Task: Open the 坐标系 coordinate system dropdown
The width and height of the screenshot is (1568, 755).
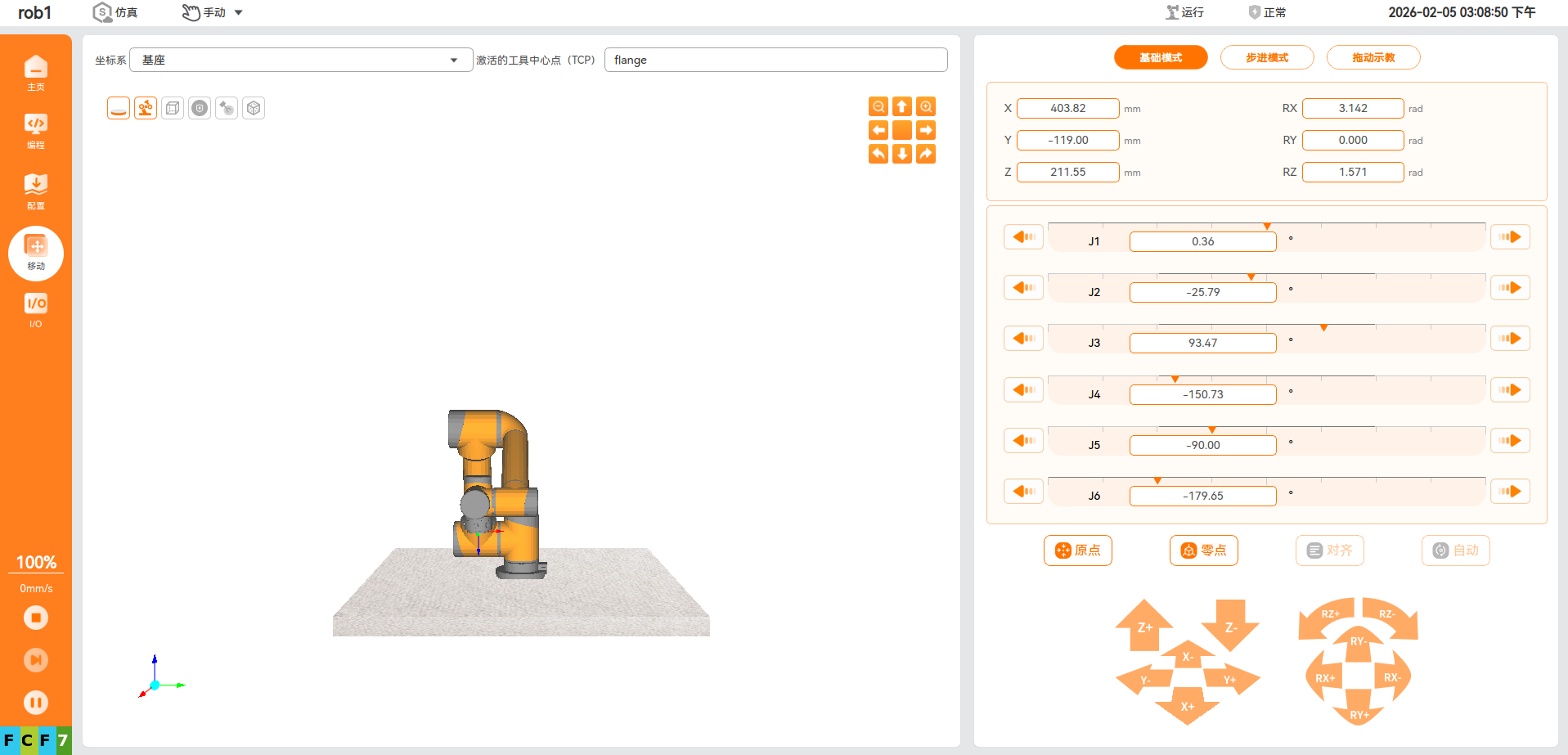Action: point(300,60)
